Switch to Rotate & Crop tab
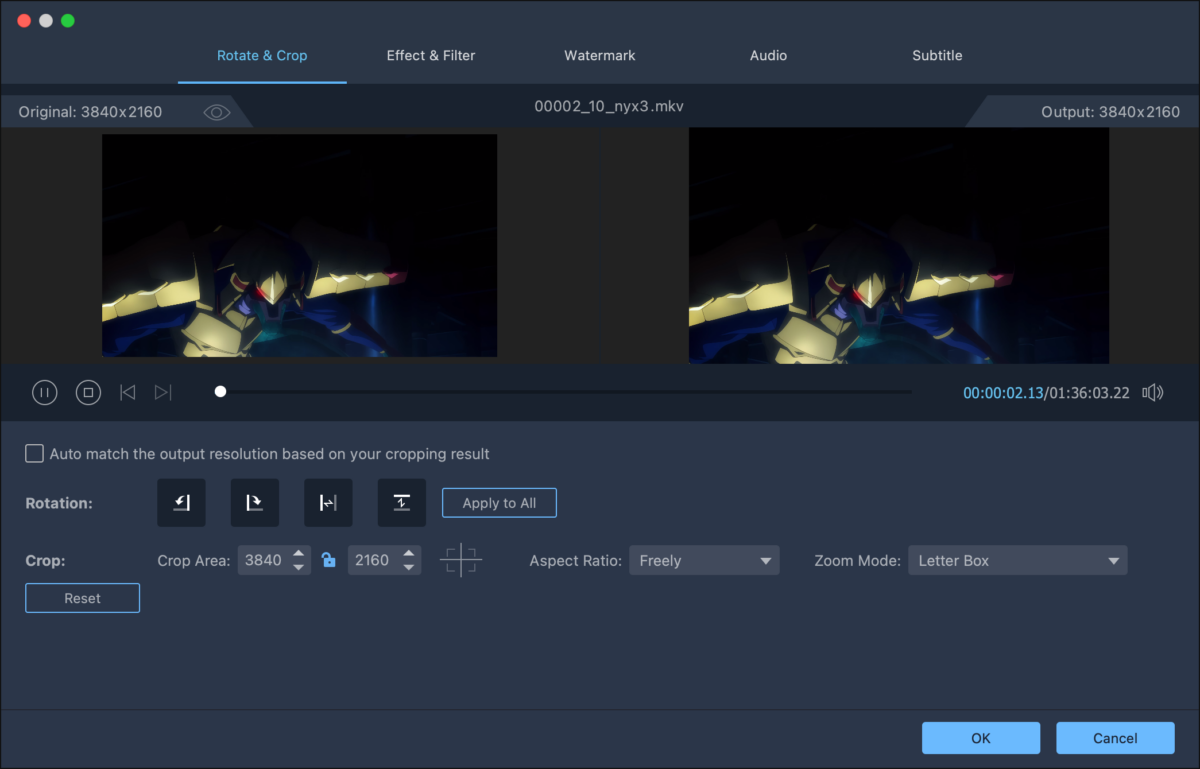Viewport: 1200px width, 769px height. (262, 56)
